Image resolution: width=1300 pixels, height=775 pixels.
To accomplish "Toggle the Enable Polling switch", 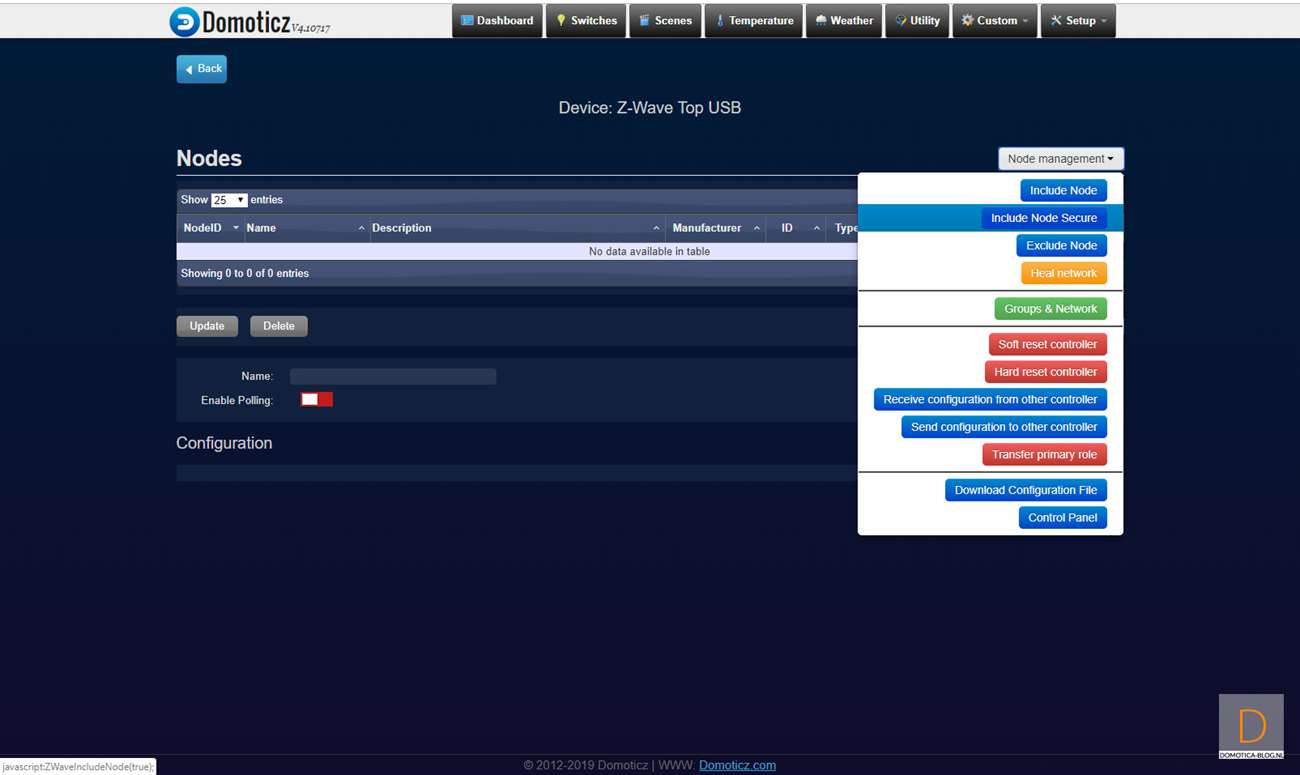I will click(x=317, y=400).
